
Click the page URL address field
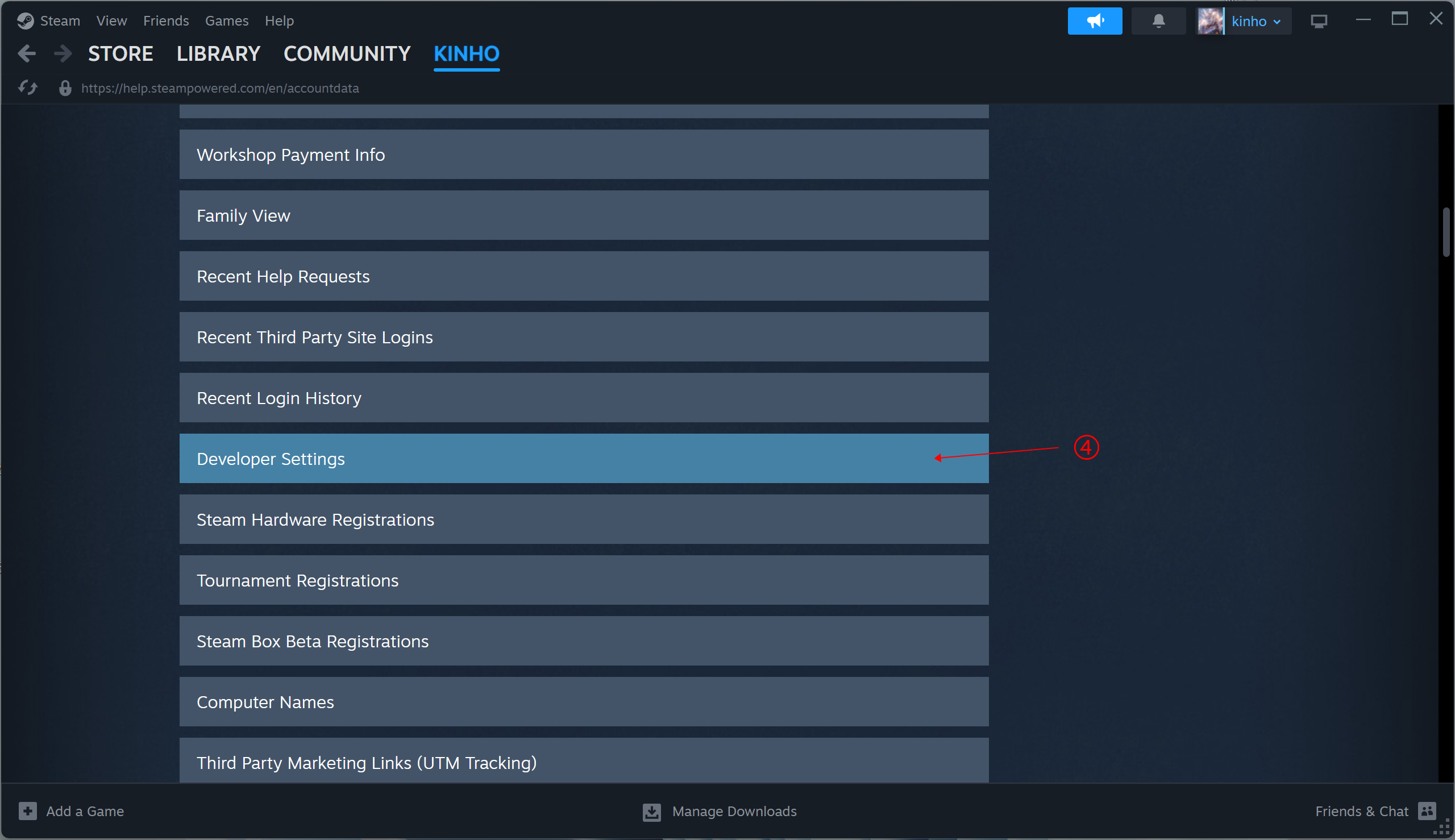(220, 88)
